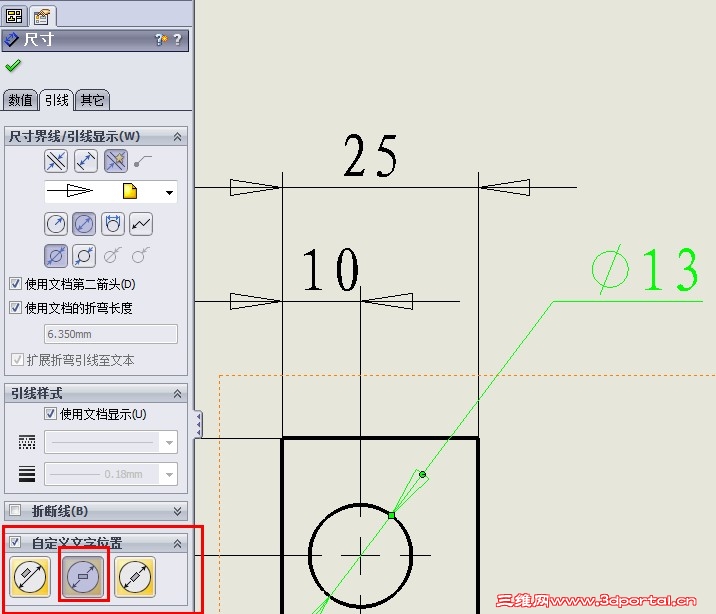Select the diameter leader display icon
The image size is (716, 614).
(84, 224)
